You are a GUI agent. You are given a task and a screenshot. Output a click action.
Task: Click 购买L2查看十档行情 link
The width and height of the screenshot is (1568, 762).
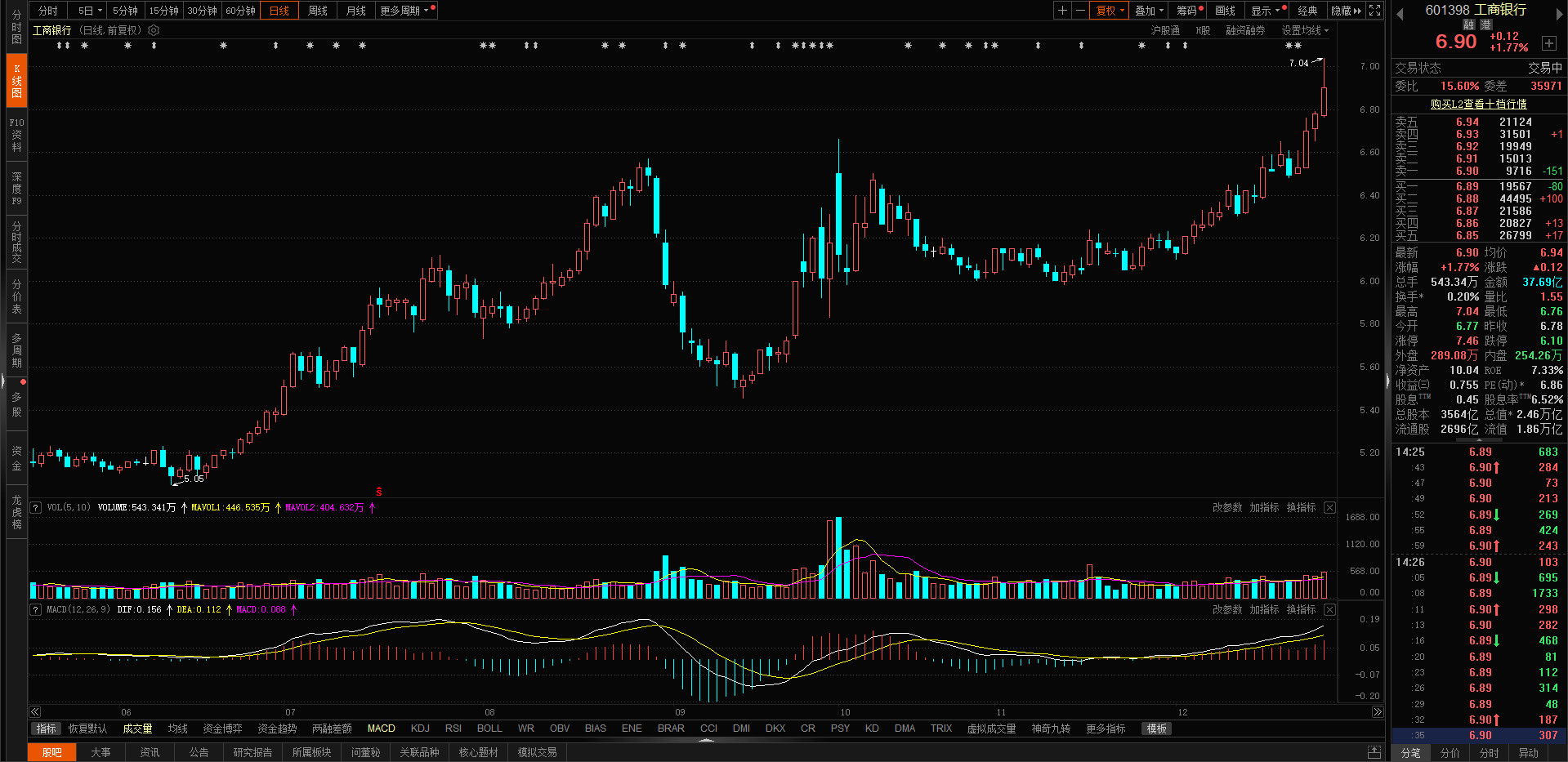click(1478, 104)
